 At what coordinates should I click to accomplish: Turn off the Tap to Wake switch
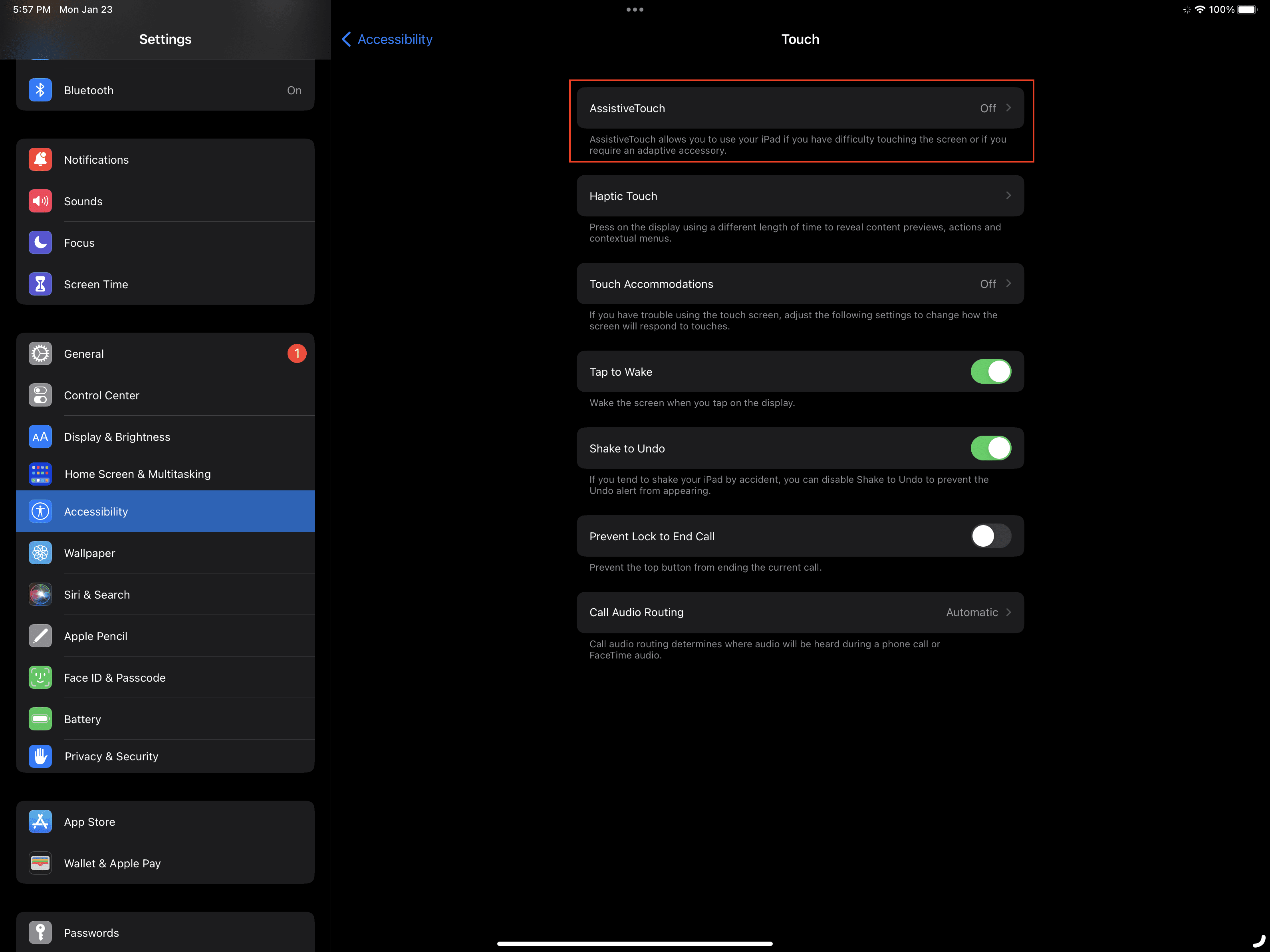click(990, 371)
